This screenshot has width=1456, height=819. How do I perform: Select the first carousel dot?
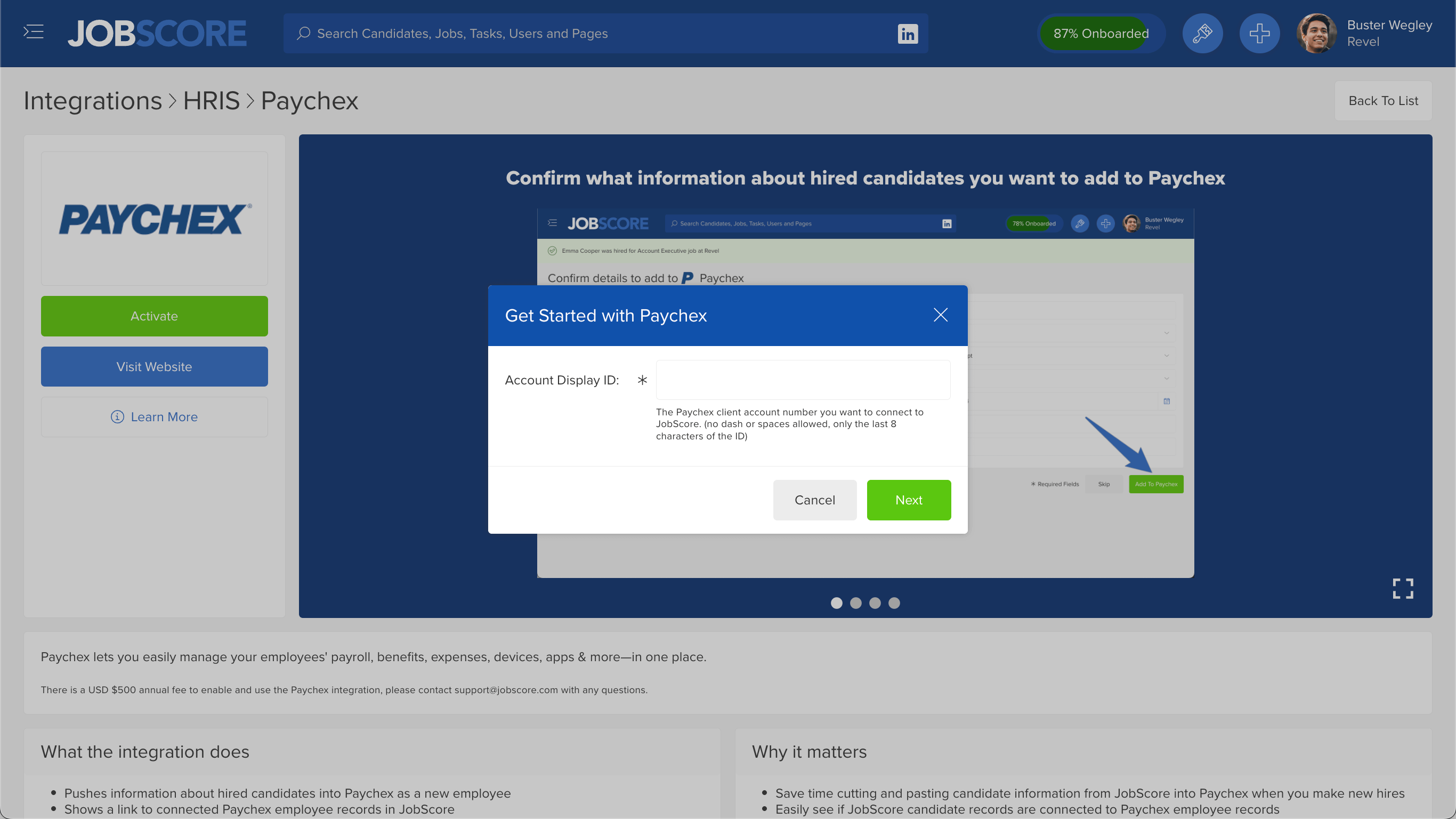[837, 603]
